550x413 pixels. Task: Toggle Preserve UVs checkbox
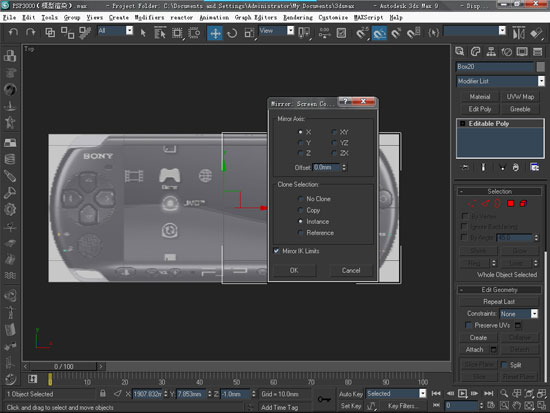pos(468,325)
